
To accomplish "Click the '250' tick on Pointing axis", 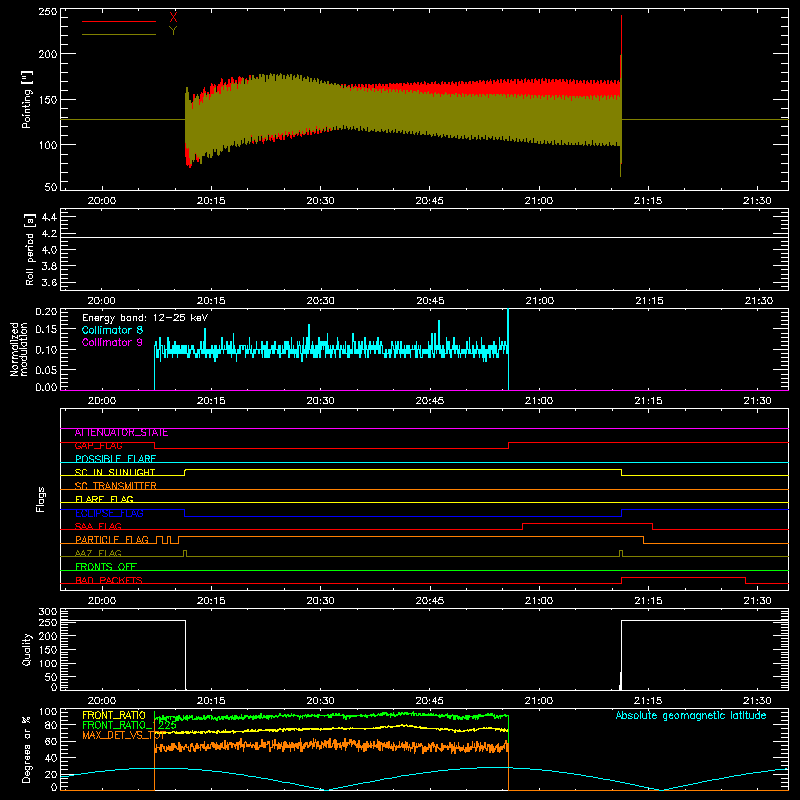I will click(48, 12).
